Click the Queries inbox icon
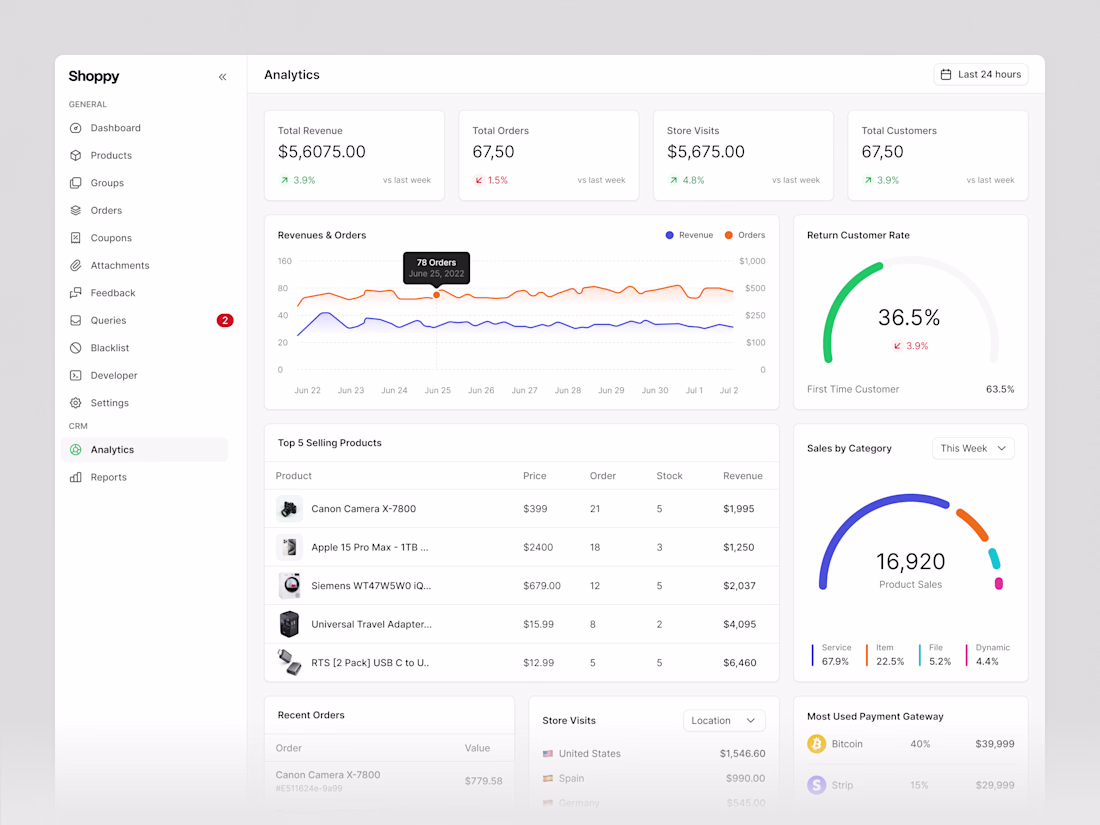Image resolution: width=1100 pixels, height=825 pixels. [x=76, y=320]
